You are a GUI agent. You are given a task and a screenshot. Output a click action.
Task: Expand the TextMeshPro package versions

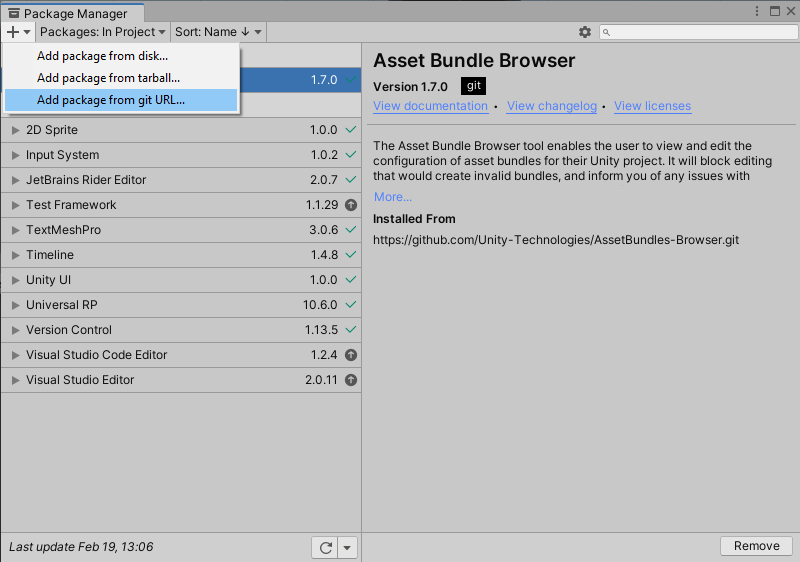point(16,230)
